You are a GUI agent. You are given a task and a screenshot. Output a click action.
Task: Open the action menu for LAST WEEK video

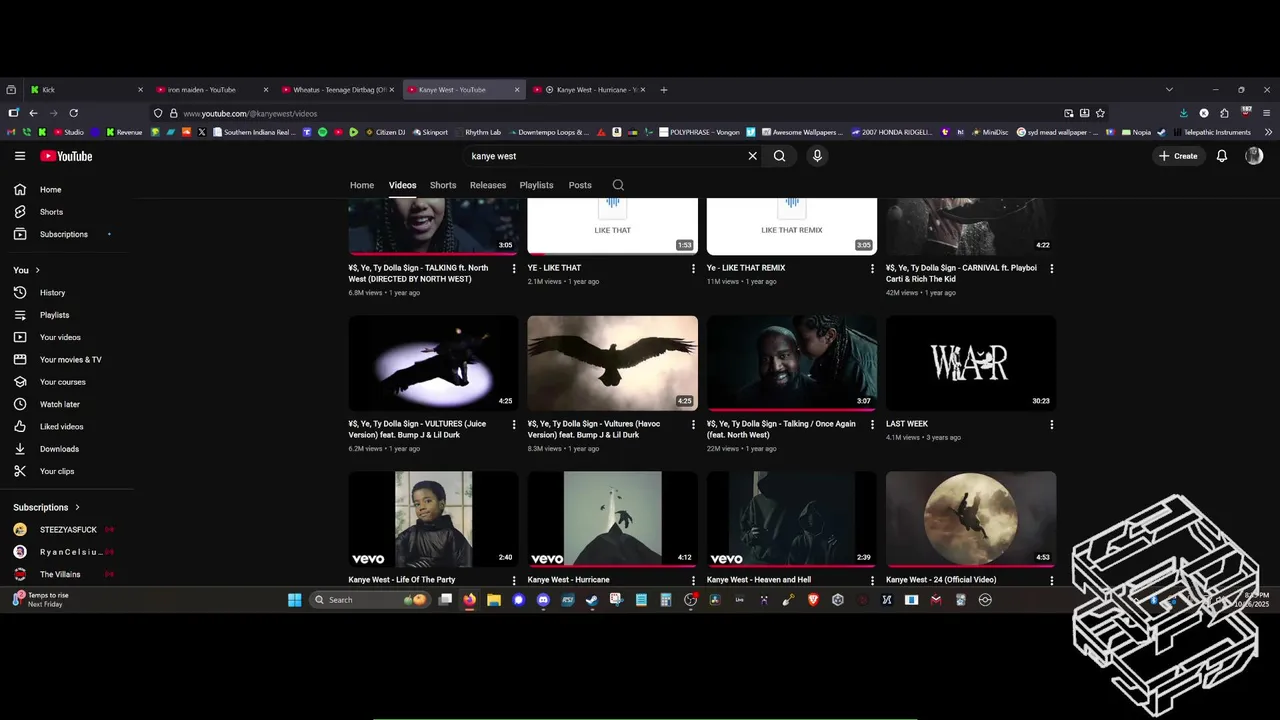1051,424
